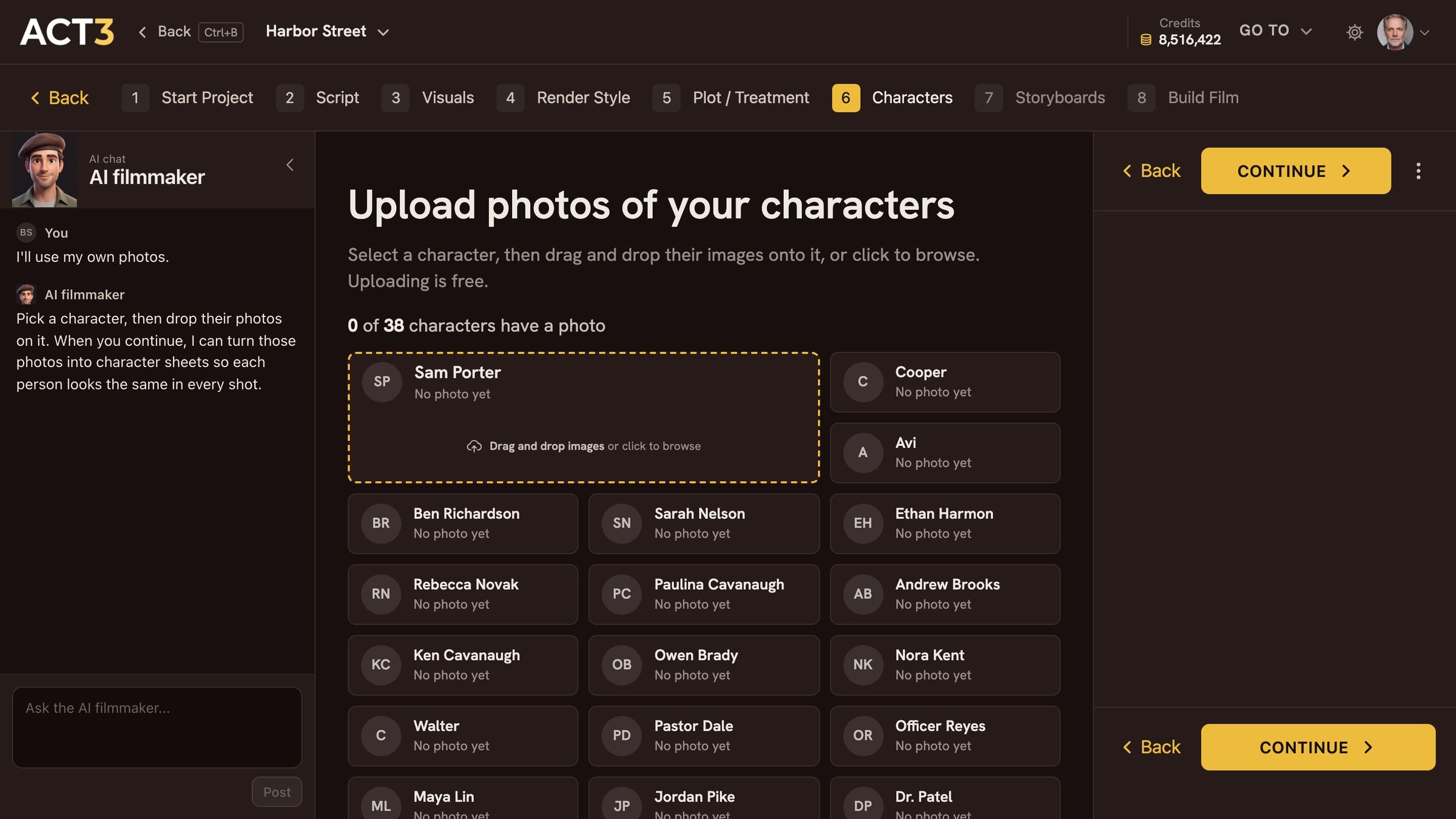Select the Rebecca Novak character card
The height and width of the screenshot is (819, 1456).
click(x=463, y=595)
